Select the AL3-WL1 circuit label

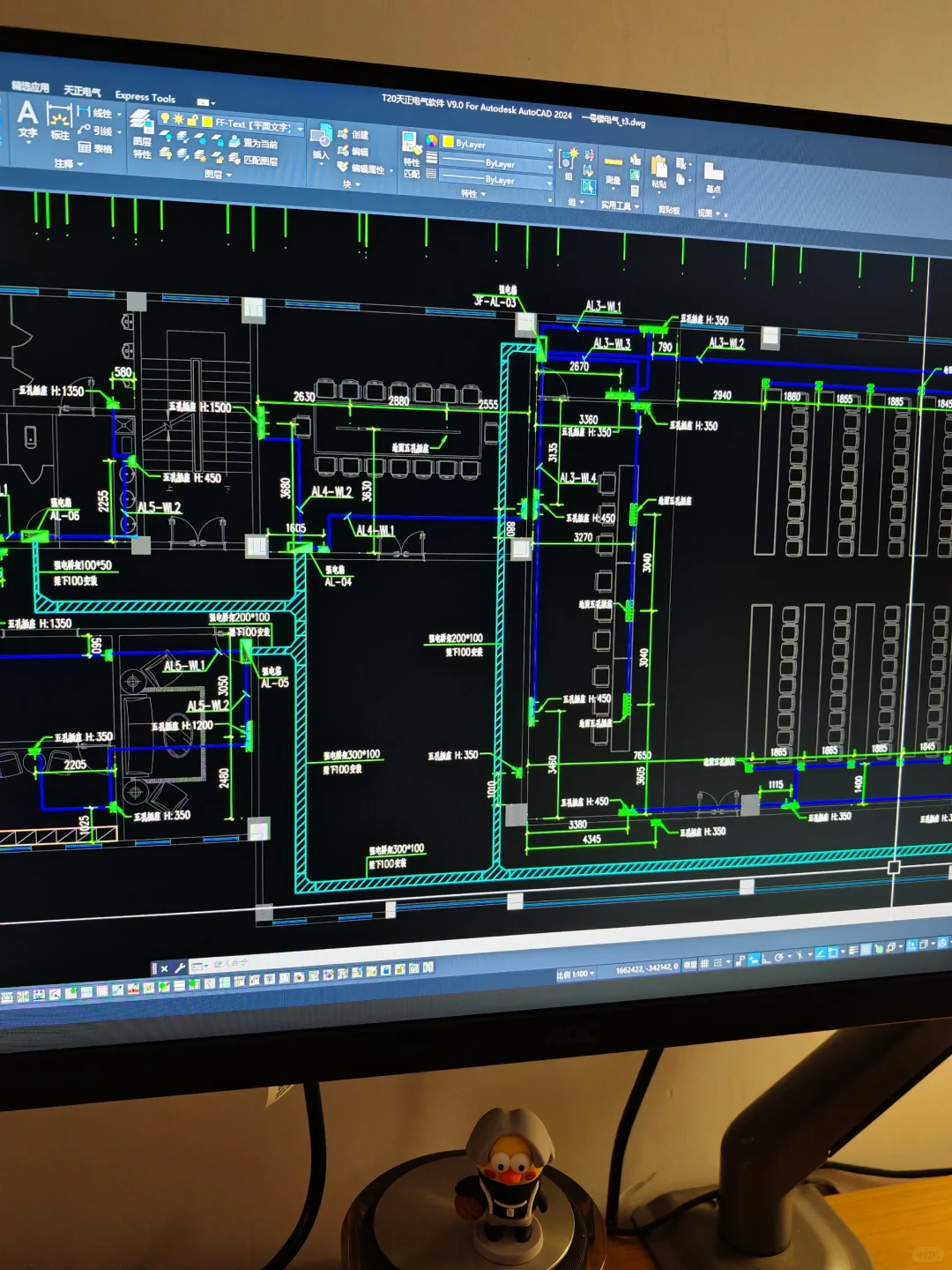point(603,306)
